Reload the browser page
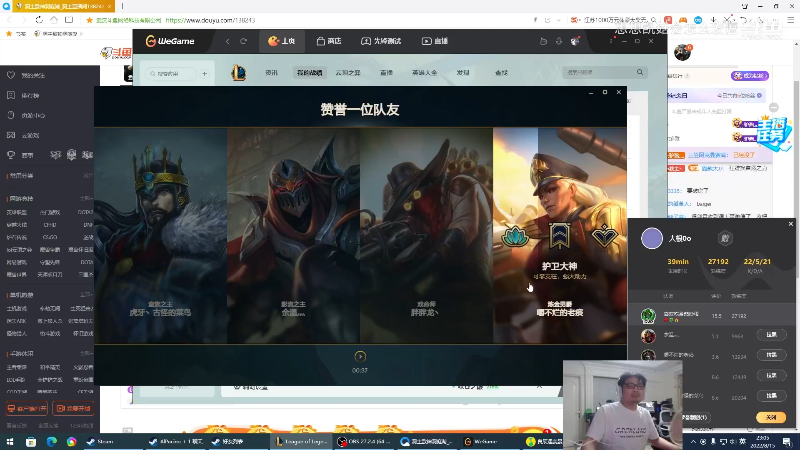 [39, 20]
